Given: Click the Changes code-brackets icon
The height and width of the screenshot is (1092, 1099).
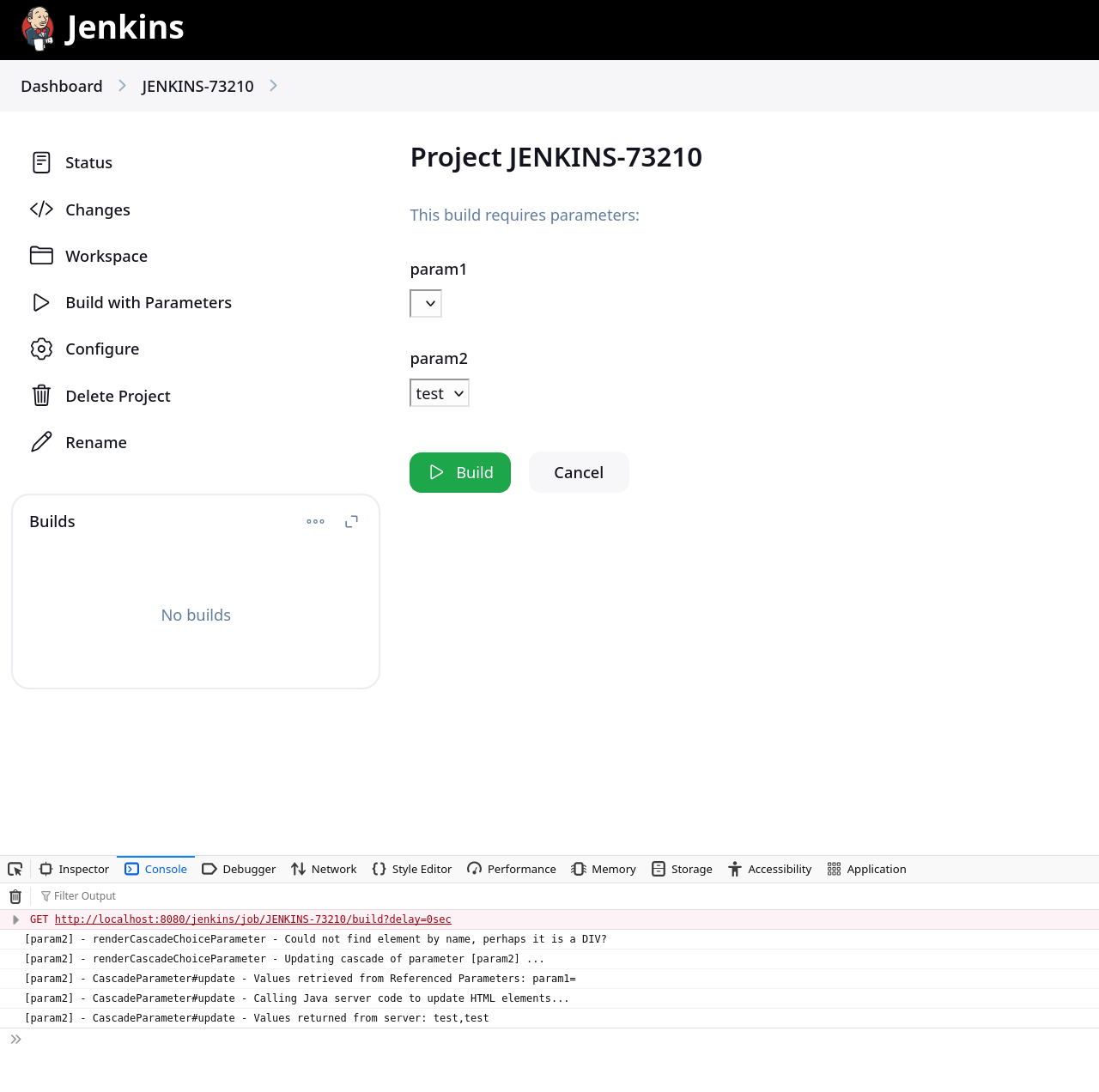Looking at the screenshot, I should pos(41,209).
